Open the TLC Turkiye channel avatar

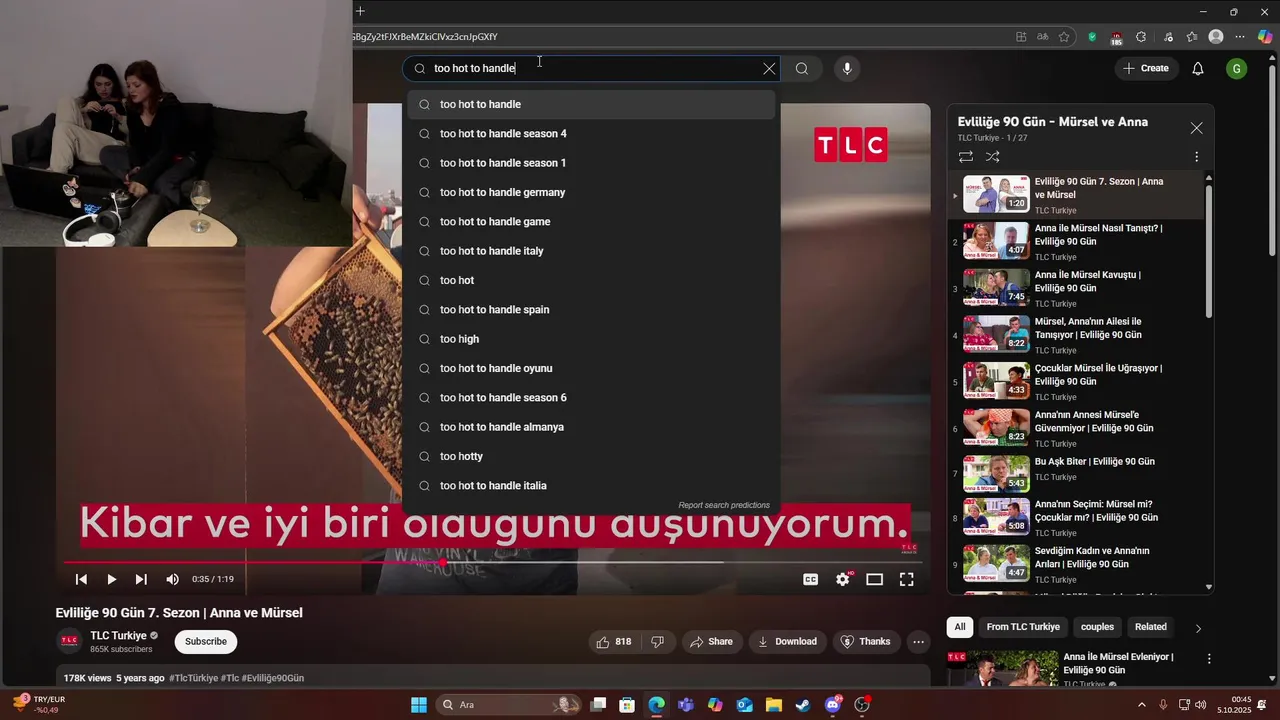pyautogui.click(x=69, y=641)
